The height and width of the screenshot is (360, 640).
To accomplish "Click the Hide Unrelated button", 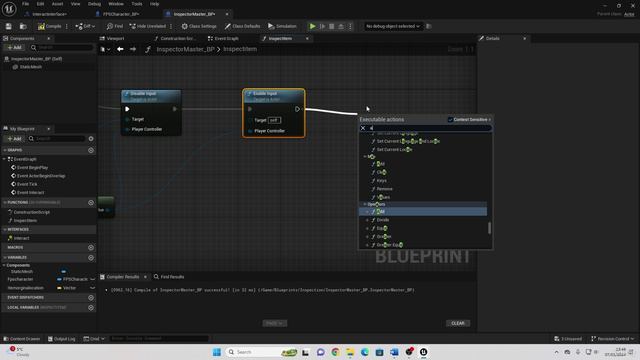I will tap(147, 26).
